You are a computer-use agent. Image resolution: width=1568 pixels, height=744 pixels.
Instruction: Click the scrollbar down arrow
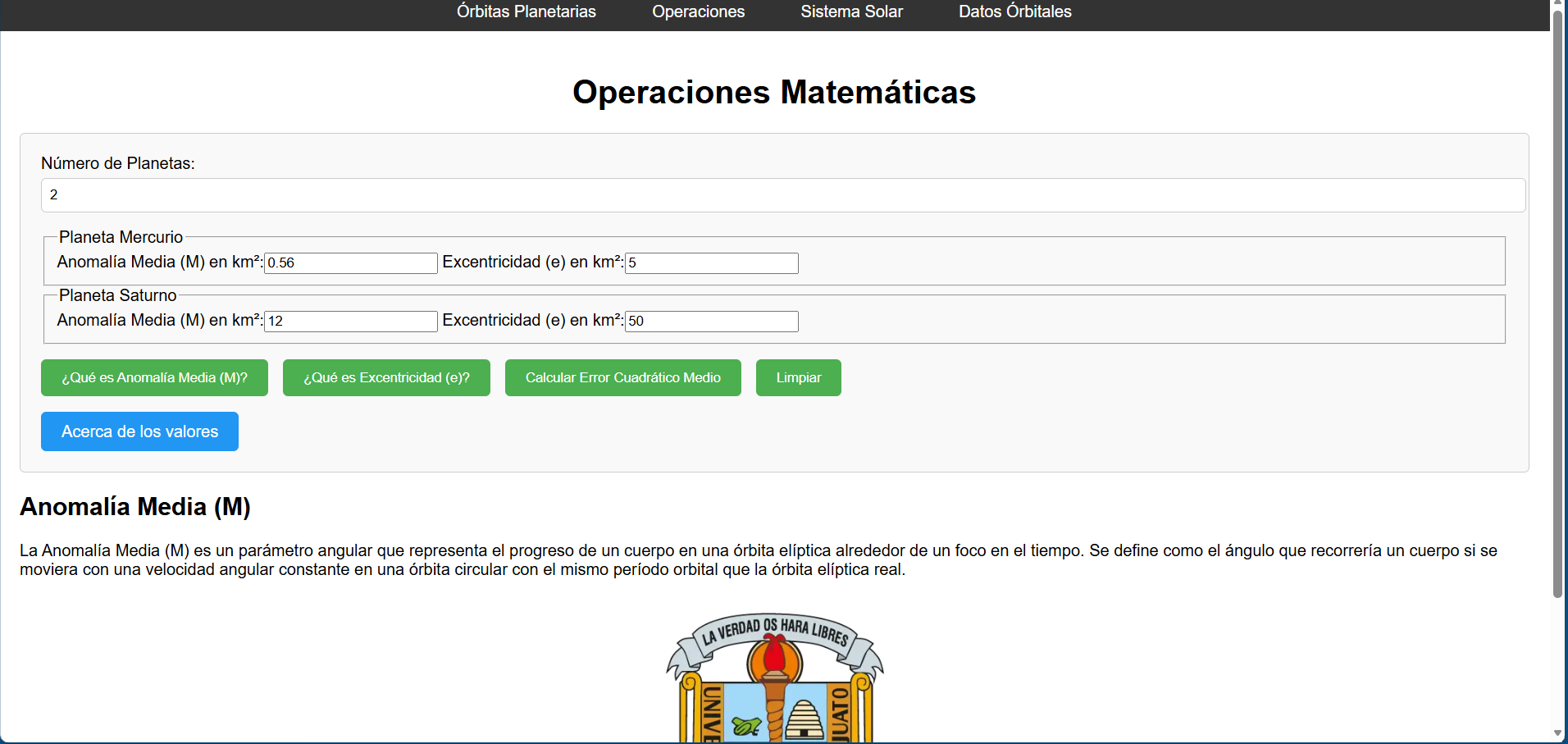(x=1558, y=734)
